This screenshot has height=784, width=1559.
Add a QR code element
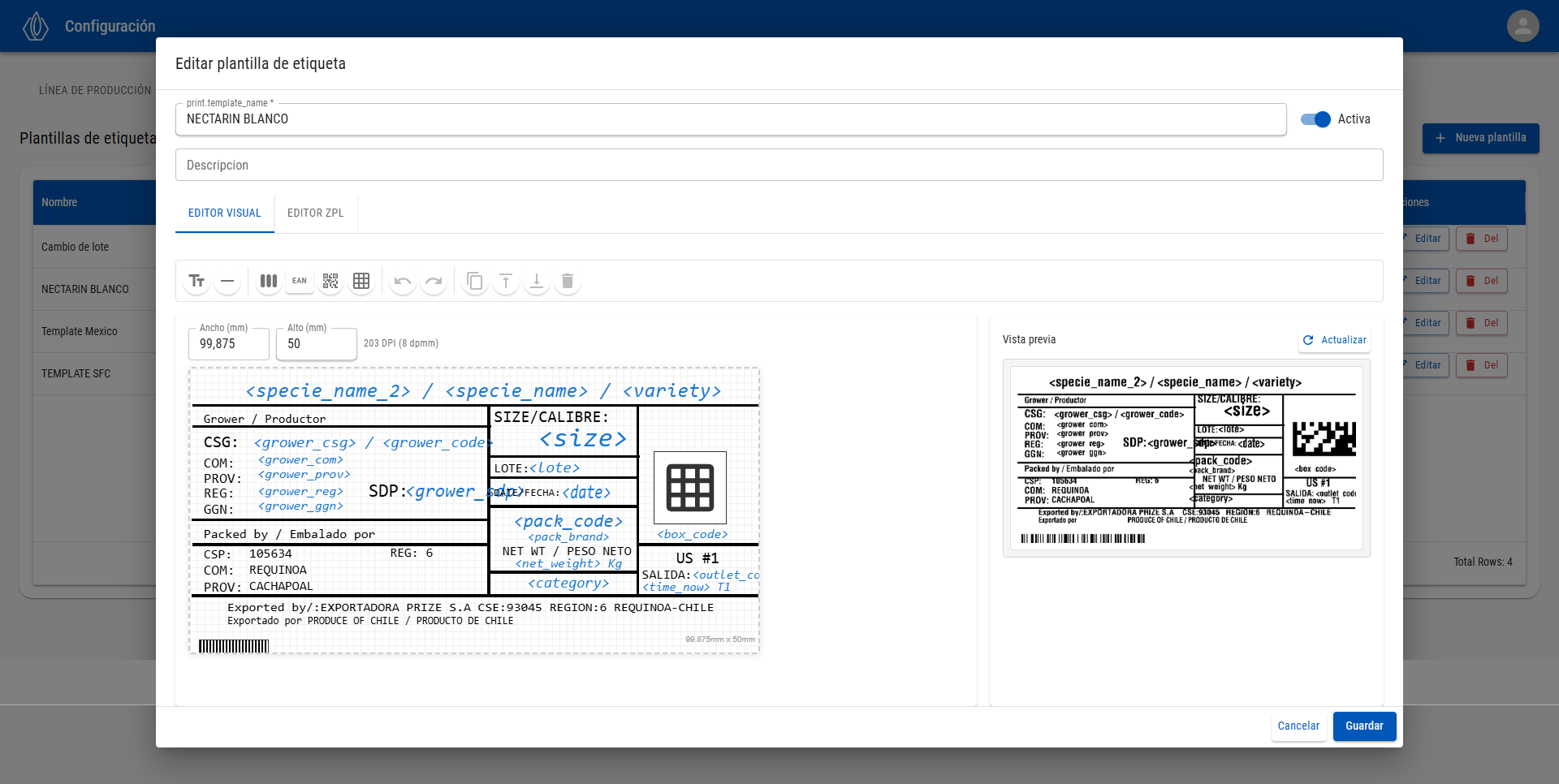tap(330, 282)
